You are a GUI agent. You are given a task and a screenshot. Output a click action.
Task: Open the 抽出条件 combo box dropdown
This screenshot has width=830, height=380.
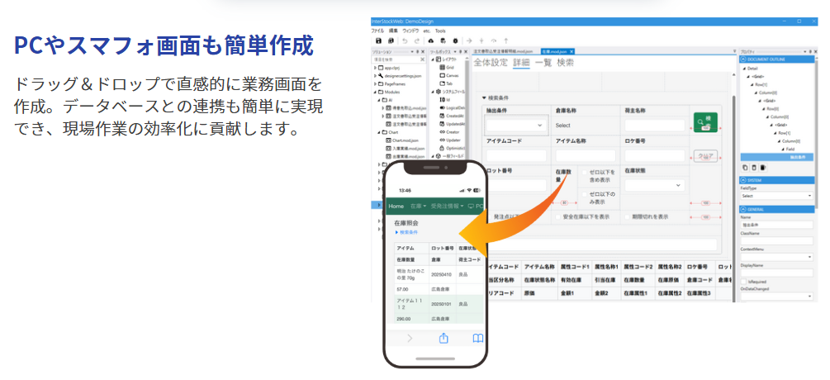(x=517, y=125)
